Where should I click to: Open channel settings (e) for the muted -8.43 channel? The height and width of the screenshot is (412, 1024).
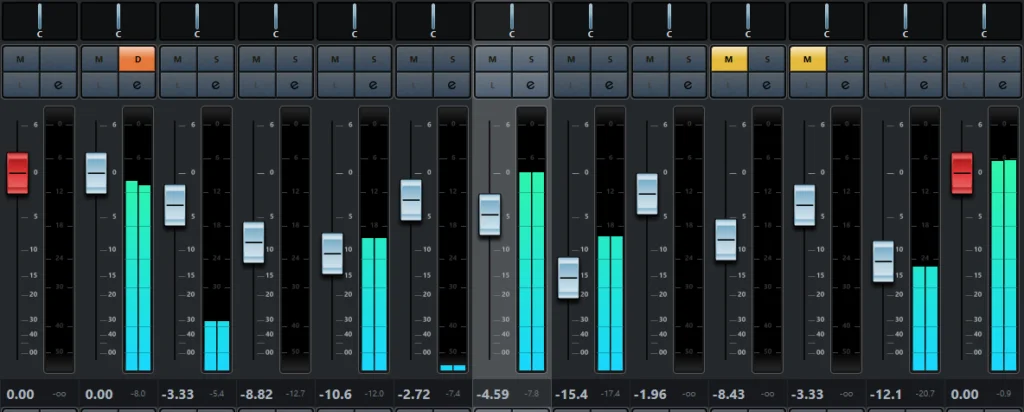click(767, 85)
